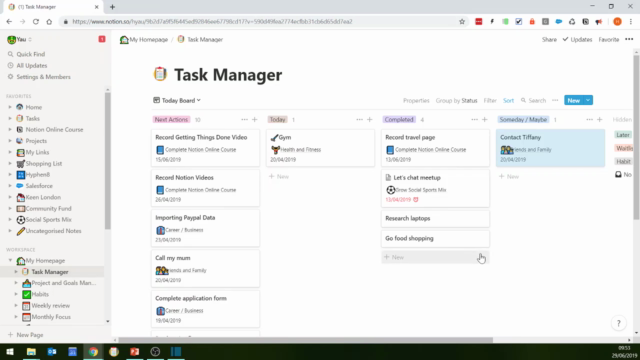Collapse the My Homepage tree in workspace
The width and height of the screenshot is (640, 360).
(10, 260)
